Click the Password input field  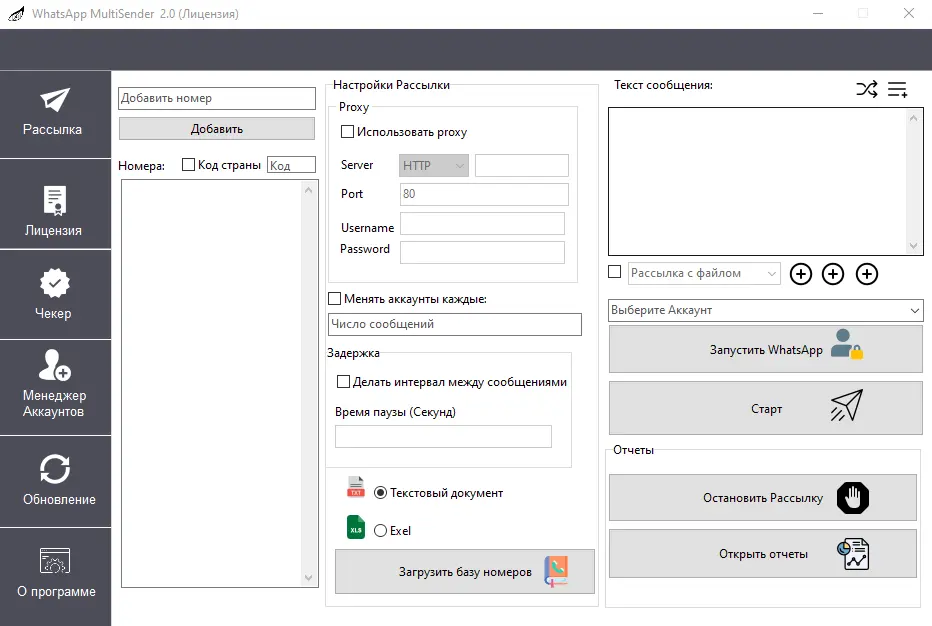[482, 252]
